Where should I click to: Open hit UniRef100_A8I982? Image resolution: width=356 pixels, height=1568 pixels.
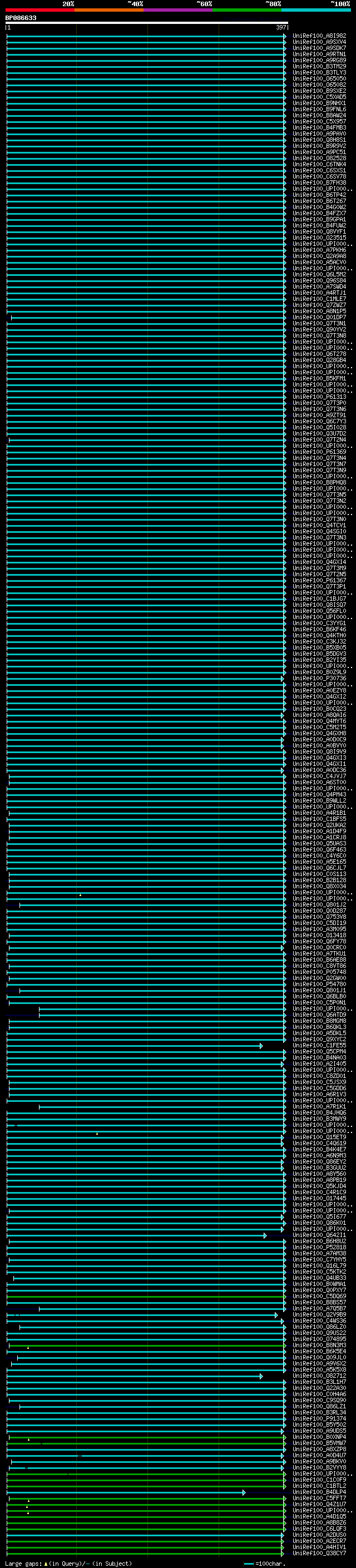coord(319,36)
